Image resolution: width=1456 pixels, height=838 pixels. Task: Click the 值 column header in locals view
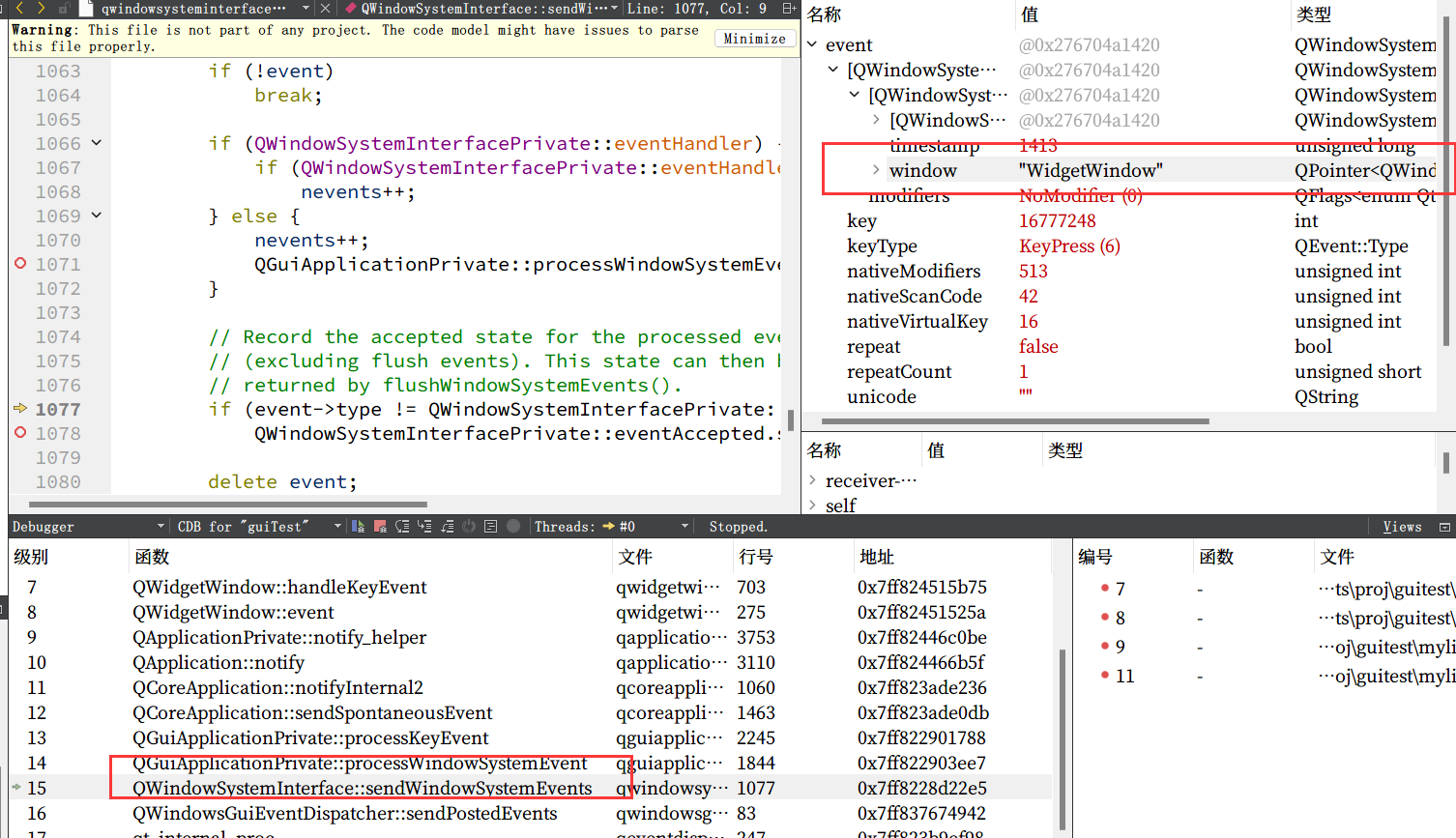pyautogui.click(x=1030, y=14)
